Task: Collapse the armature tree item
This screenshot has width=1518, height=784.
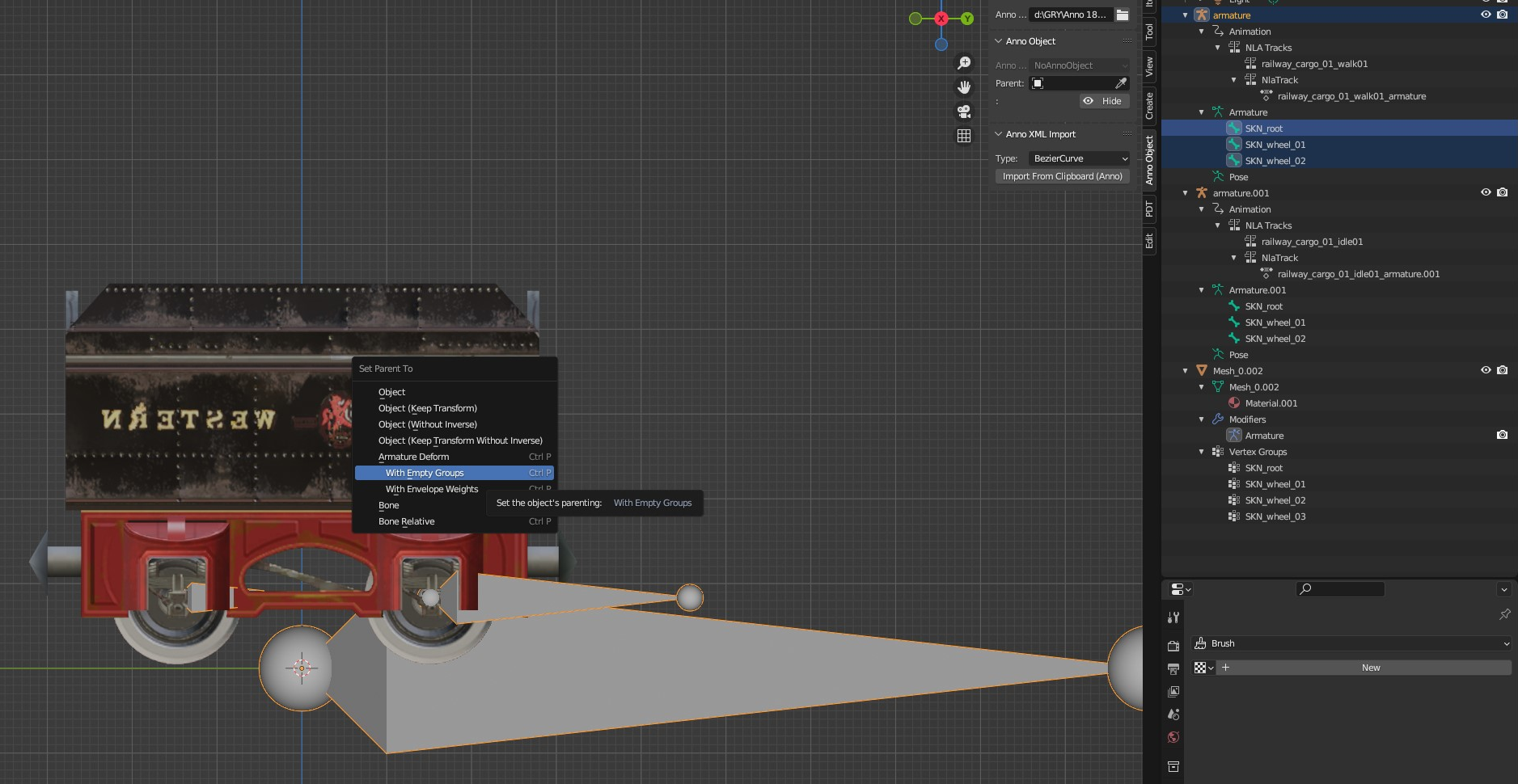Action: [1186, 15]
